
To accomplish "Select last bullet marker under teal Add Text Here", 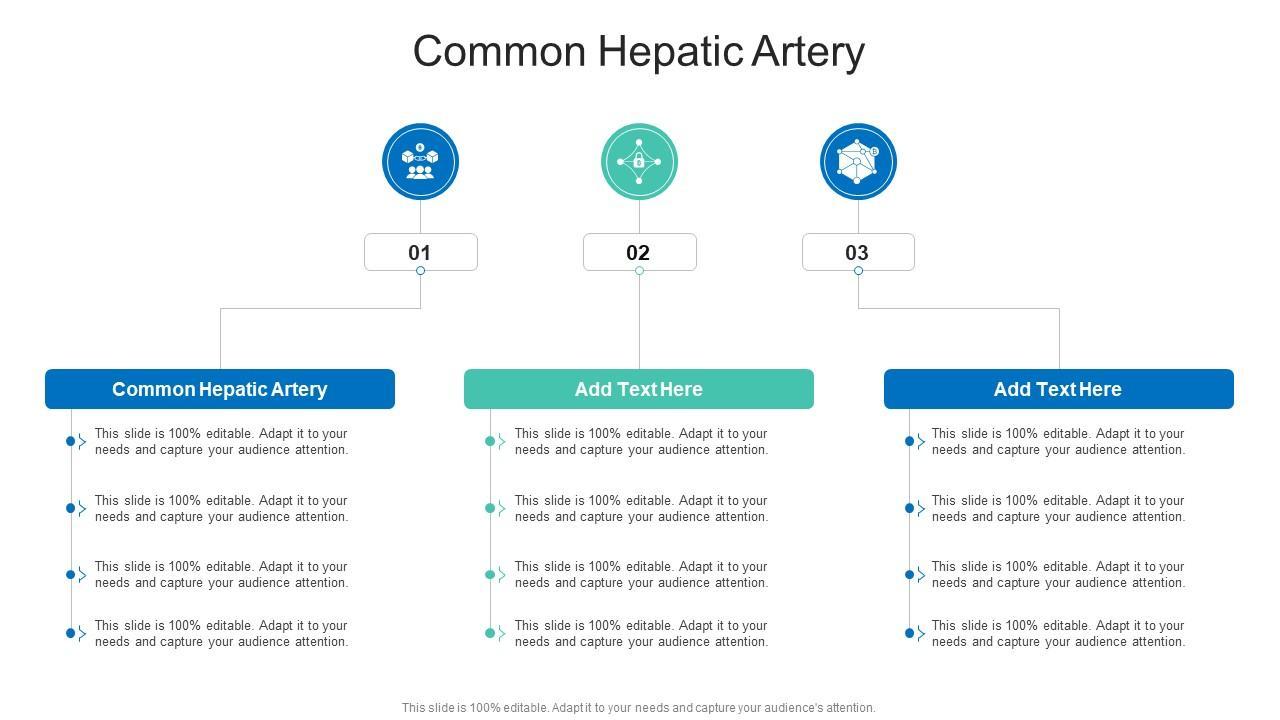I will [491, 633].
